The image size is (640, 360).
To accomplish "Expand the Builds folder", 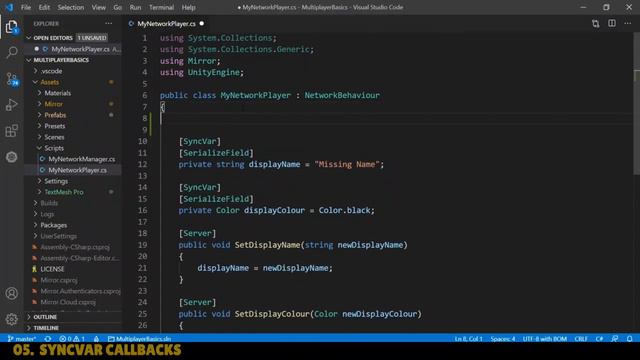I will [49, 203].
